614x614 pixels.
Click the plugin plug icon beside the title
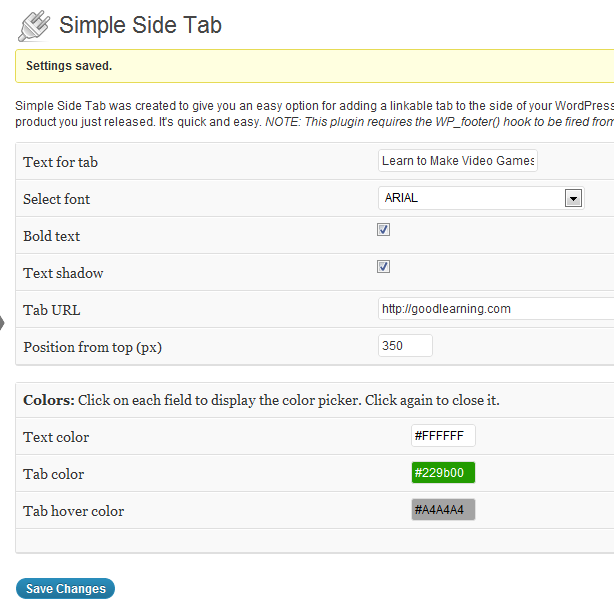click(34, 26)
